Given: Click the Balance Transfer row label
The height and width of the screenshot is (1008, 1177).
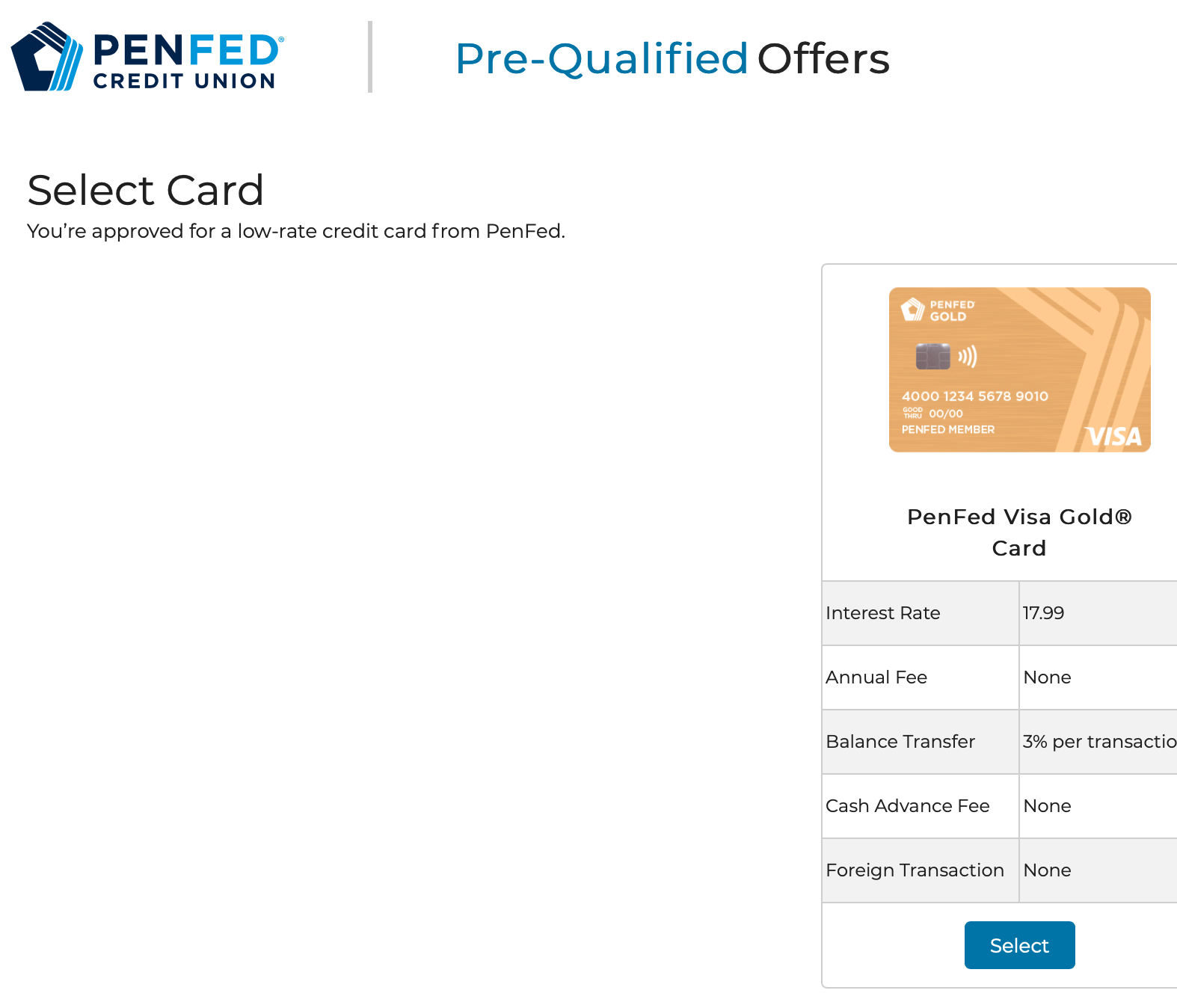Looking at the screenshot, I should coord(900,742).
